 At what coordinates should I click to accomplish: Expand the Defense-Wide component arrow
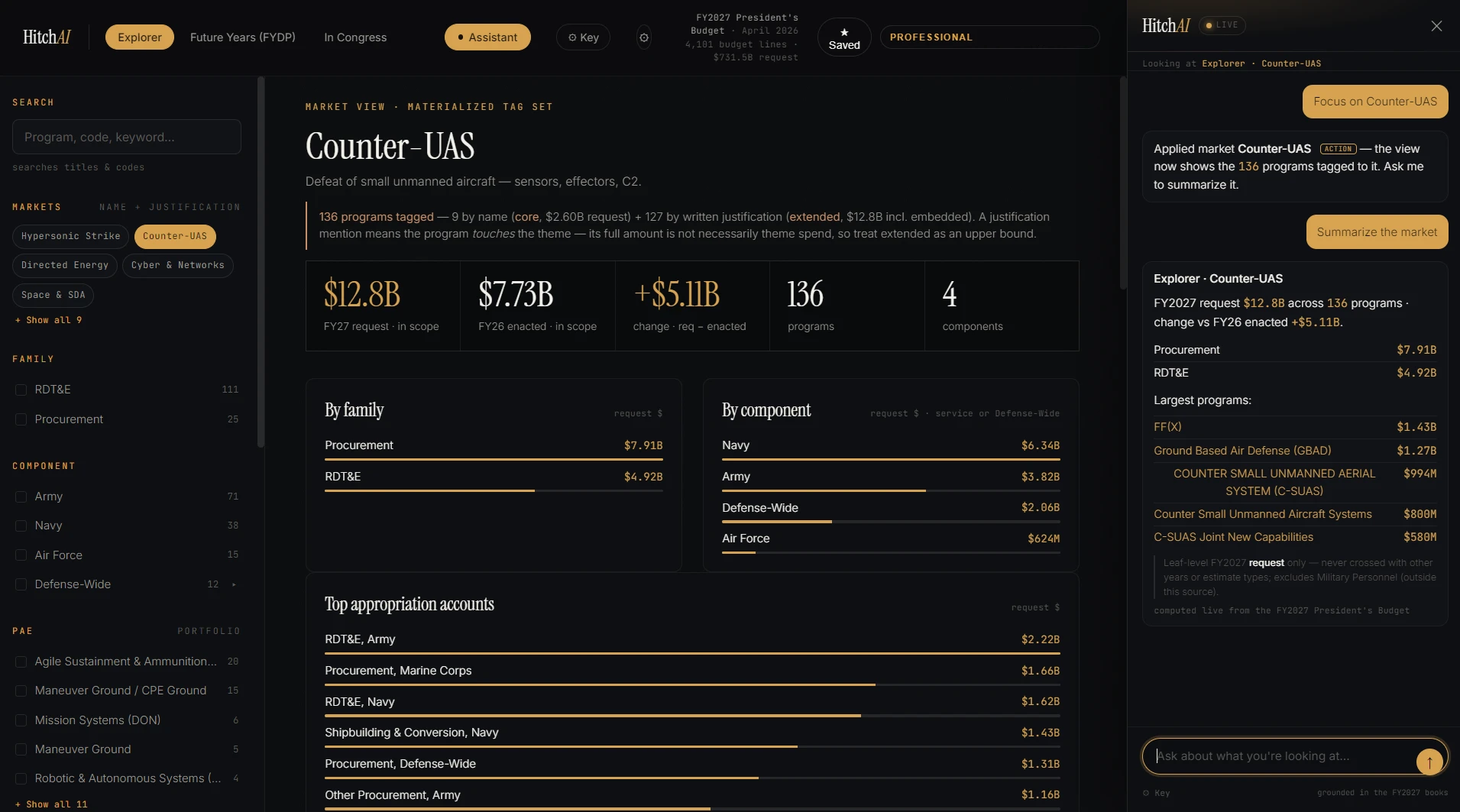click(x=234, y=584)
